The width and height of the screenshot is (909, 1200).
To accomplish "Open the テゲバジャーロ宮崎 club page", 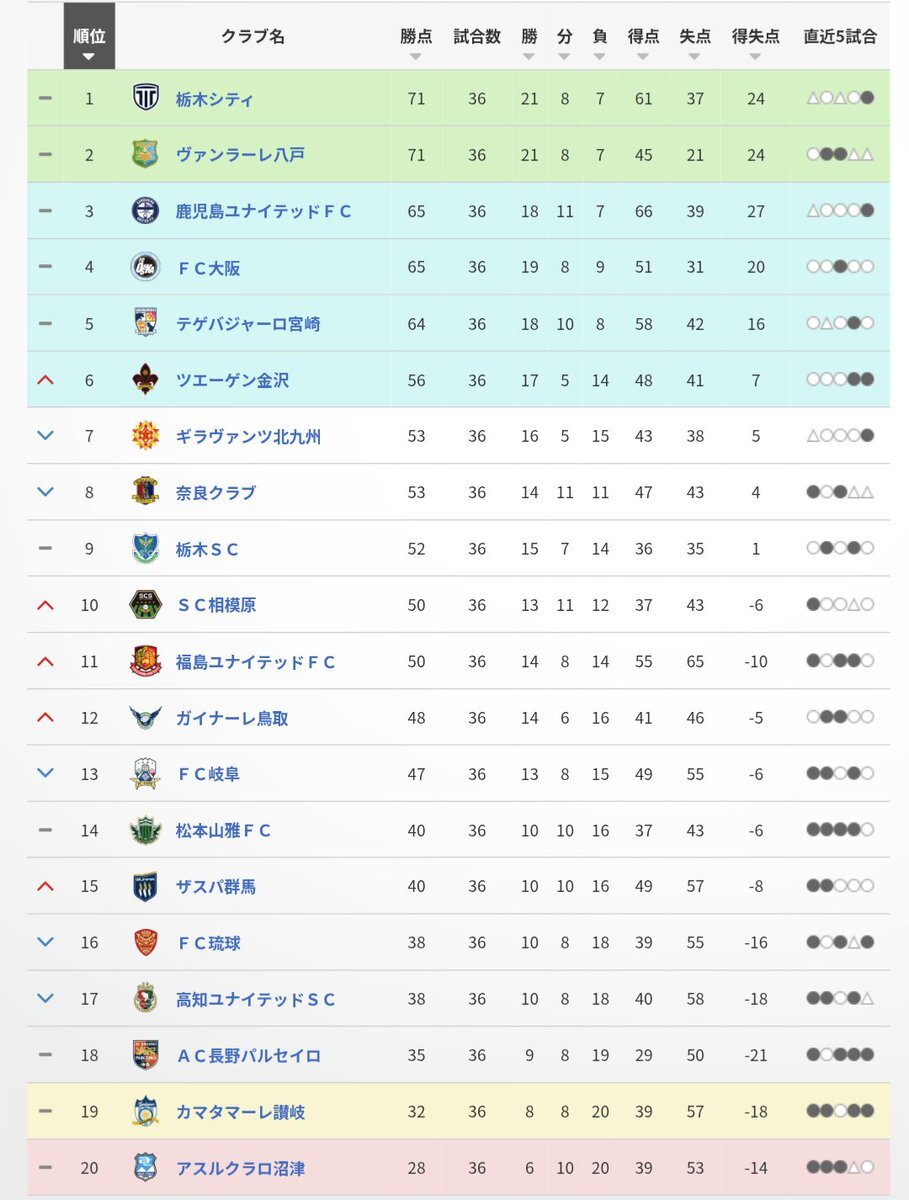I will click(x=248, y=323).
